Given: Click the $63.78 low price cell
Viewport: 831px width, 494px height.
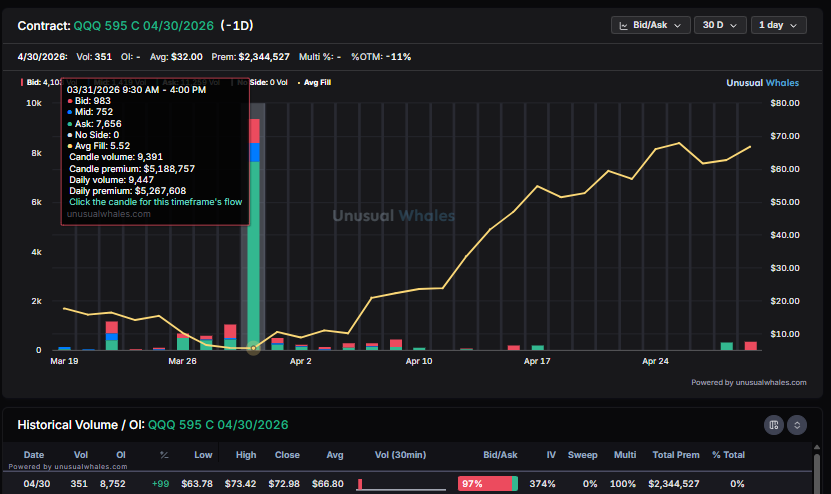Looking at the screenshot, I should [x=197, y=484].
